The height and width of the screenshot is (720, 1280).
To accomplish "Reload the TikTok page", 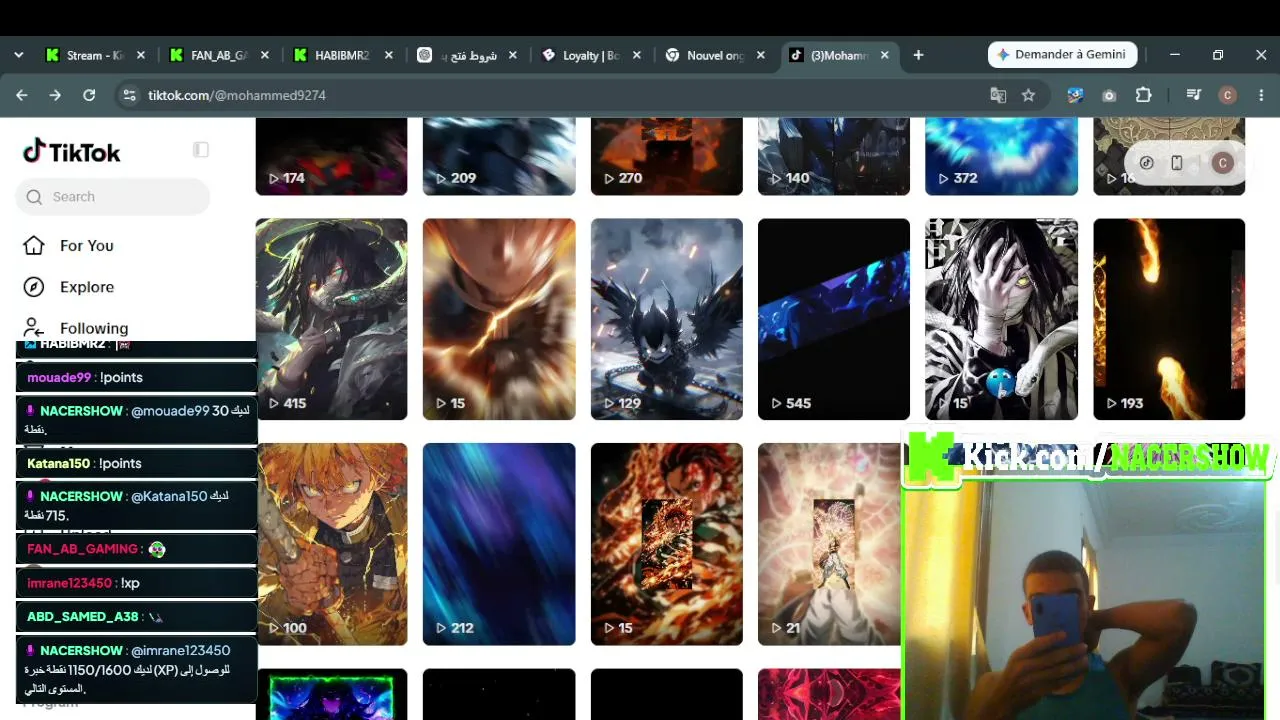I will coord(89,95).
